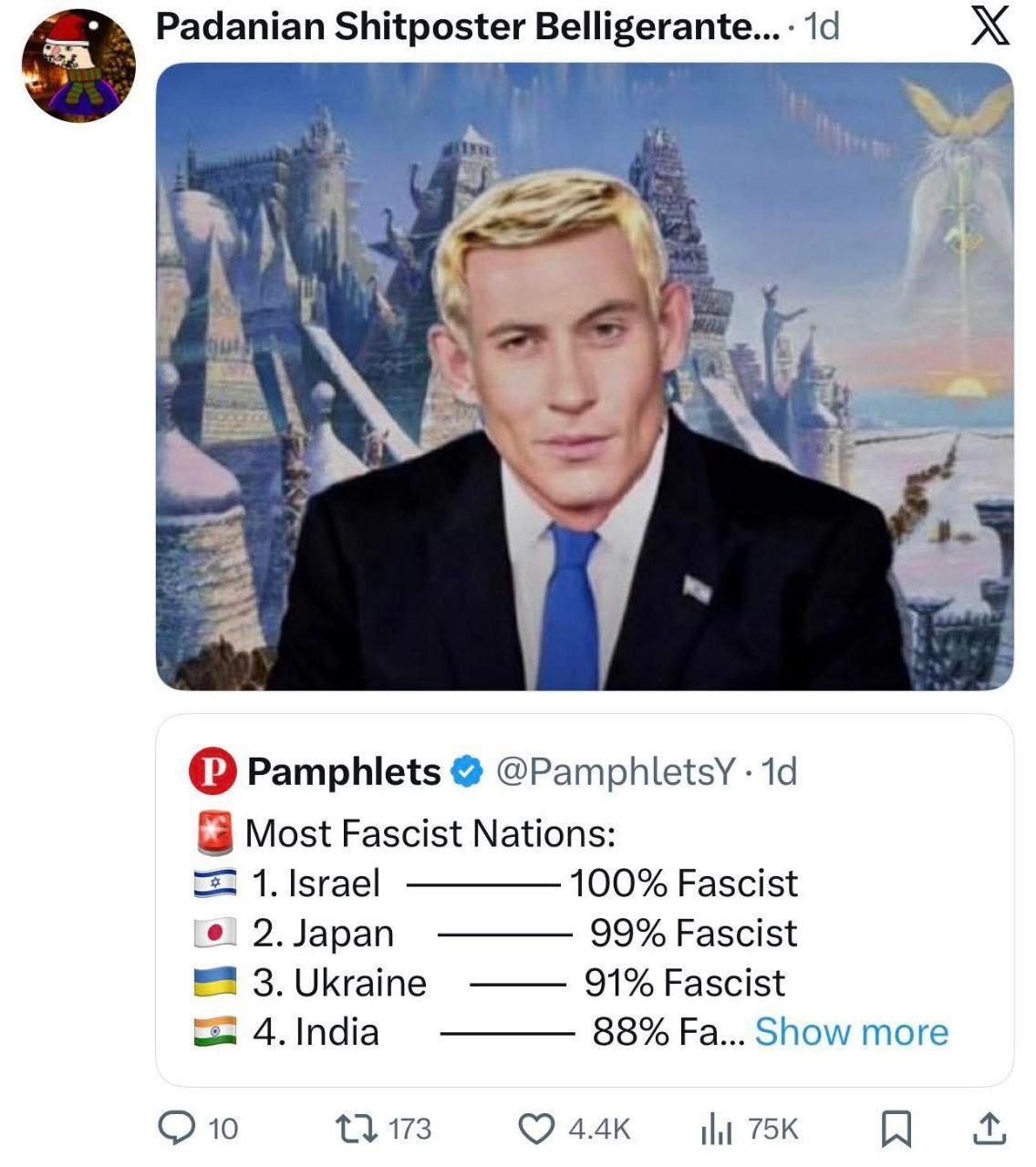Like the tweet with the heart icon
The image size is (1036, 1167).
click(536, 1129)
